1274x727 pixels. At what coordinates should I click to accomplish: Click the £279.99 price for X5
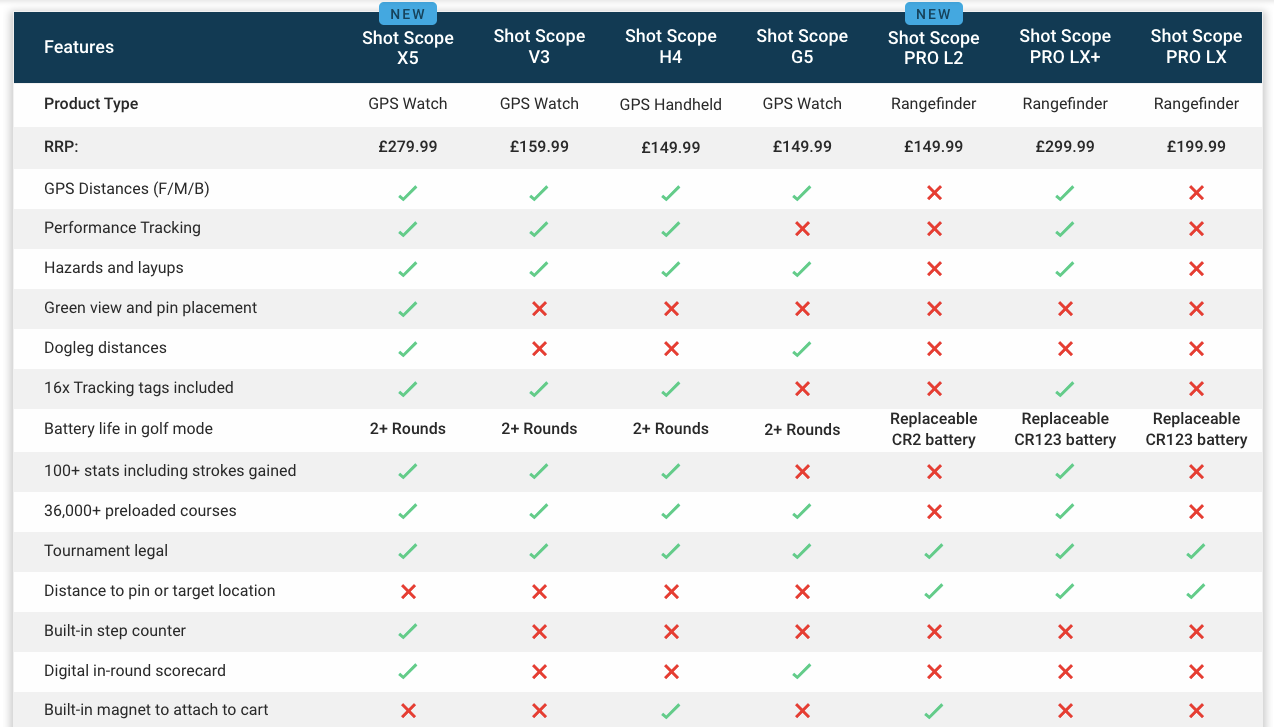[x=407, y=147]
